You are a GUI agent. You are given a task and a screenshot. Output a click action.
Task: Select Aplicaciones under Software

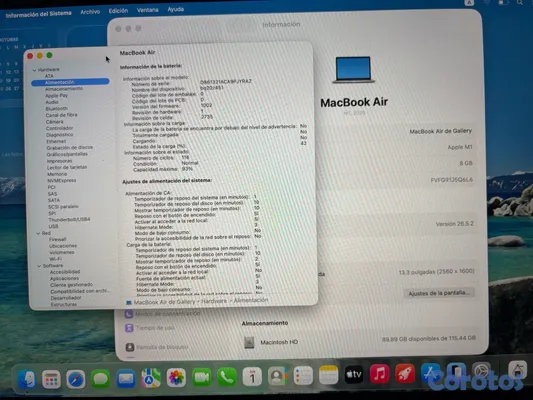(x=64, y=278)
